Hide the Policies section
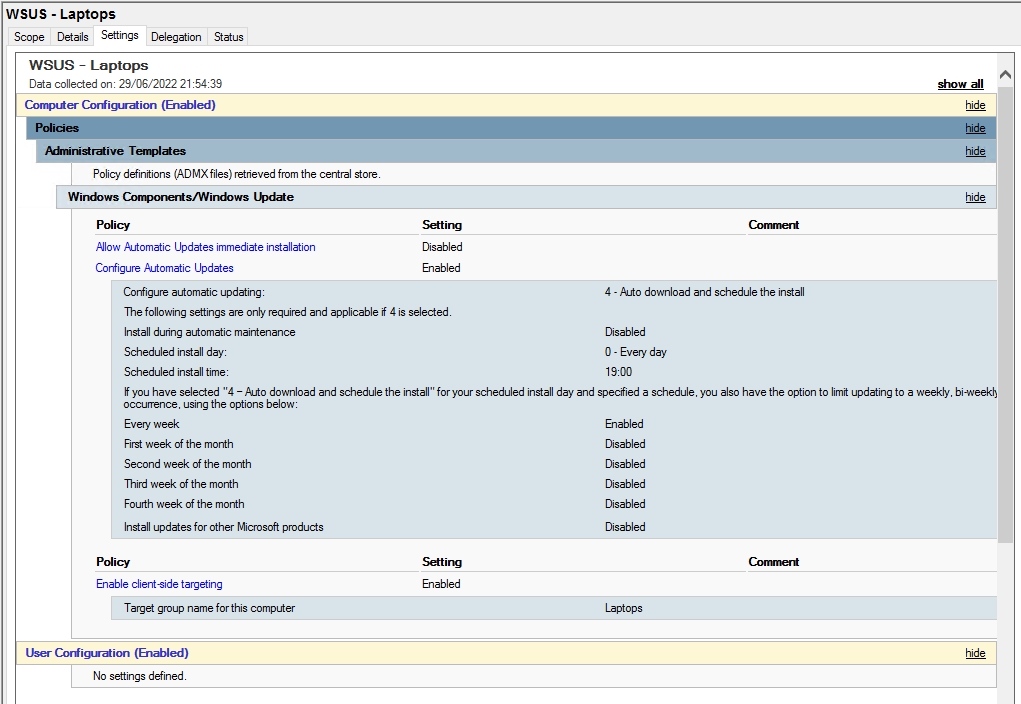This screenshot has height=704, width=1021. pyautogui.click(x=974, y=128)
